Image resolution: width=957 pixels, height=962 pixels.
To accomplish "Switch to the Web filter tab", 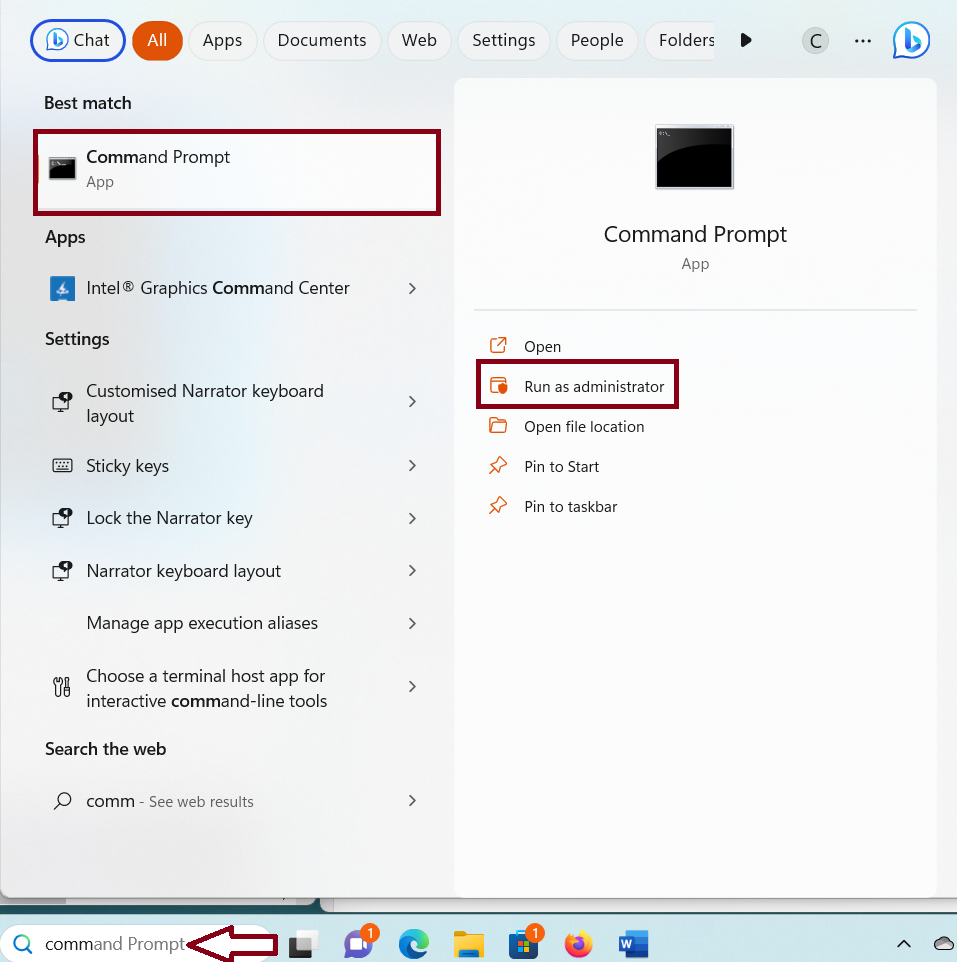I will 419,40.
